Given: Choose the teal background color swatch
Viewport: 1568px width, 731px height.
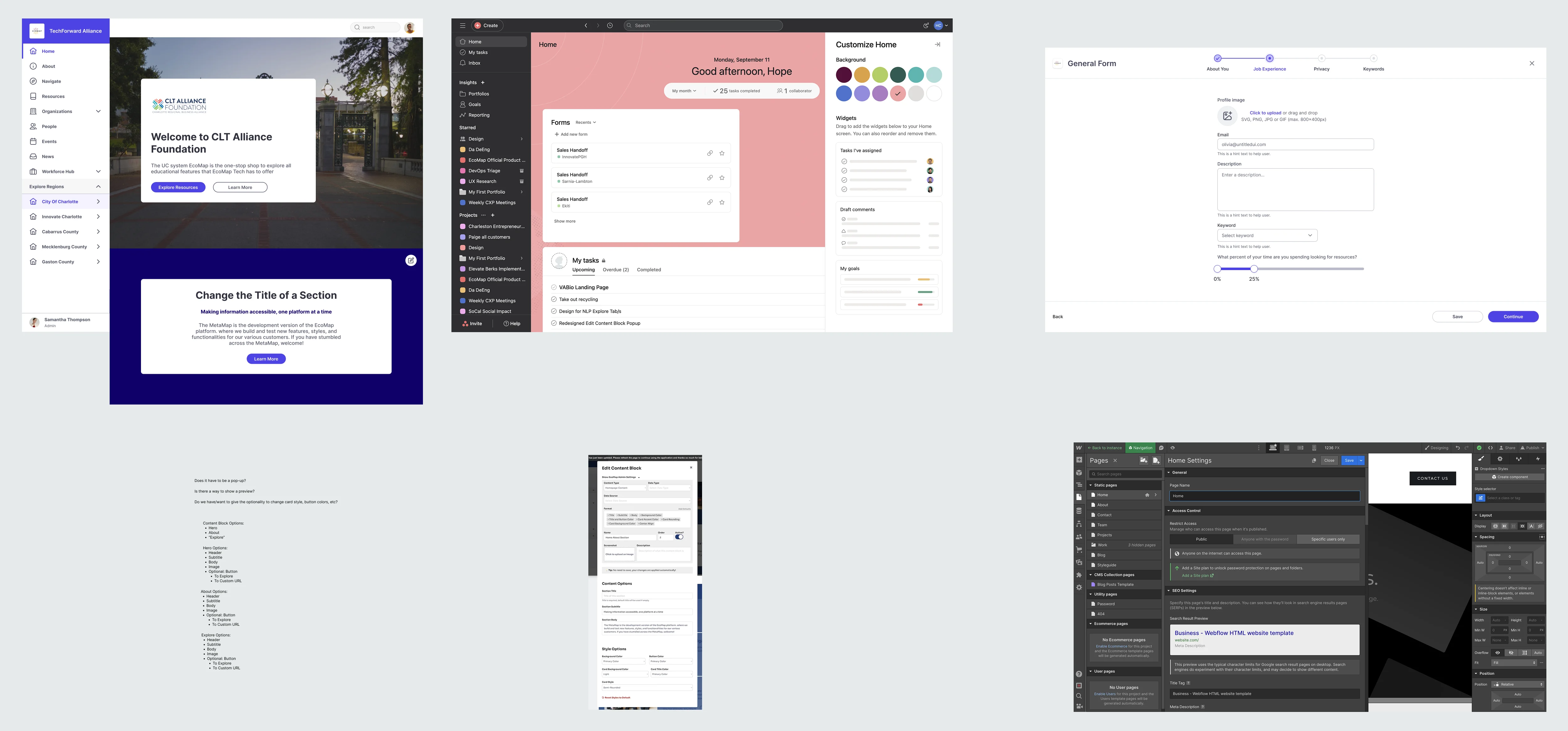Looking at the screenshot, I should 915,75.
